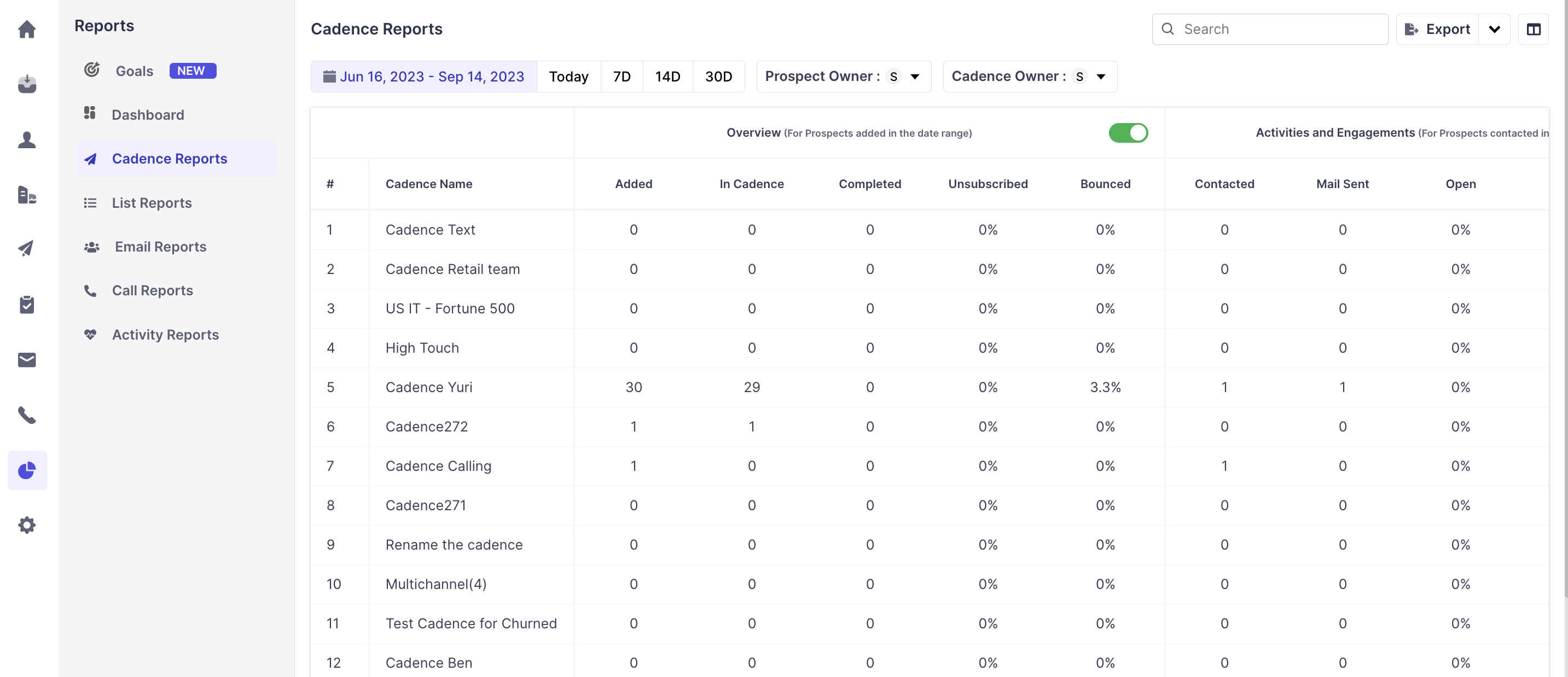Go to Activity Reports menu item
Screen dimensions: 1568x677
165,335
